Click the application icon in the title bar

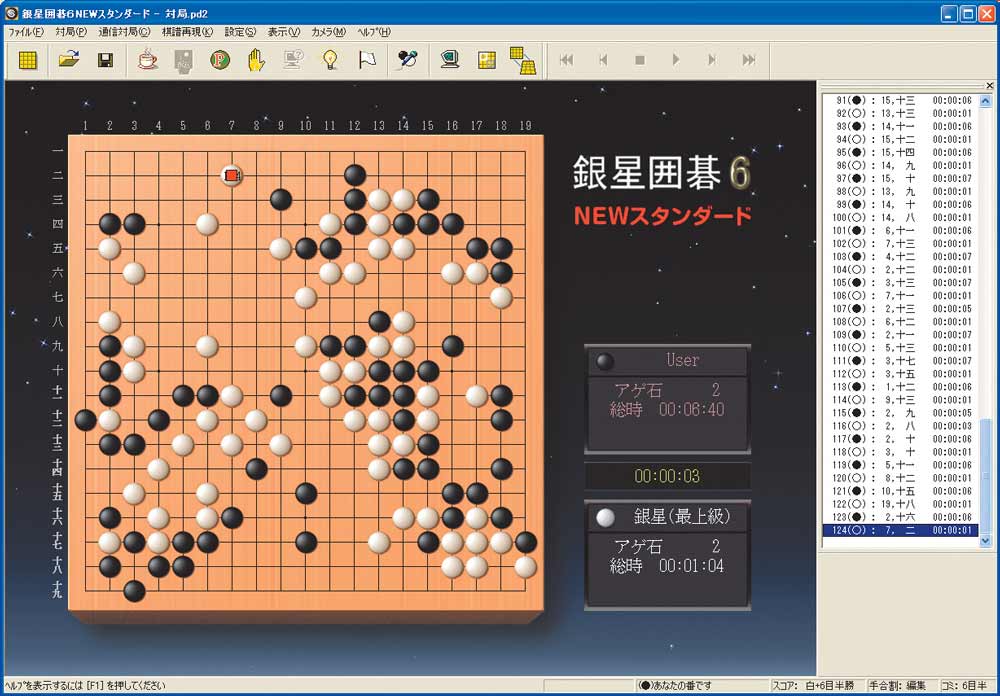[11, 13]
